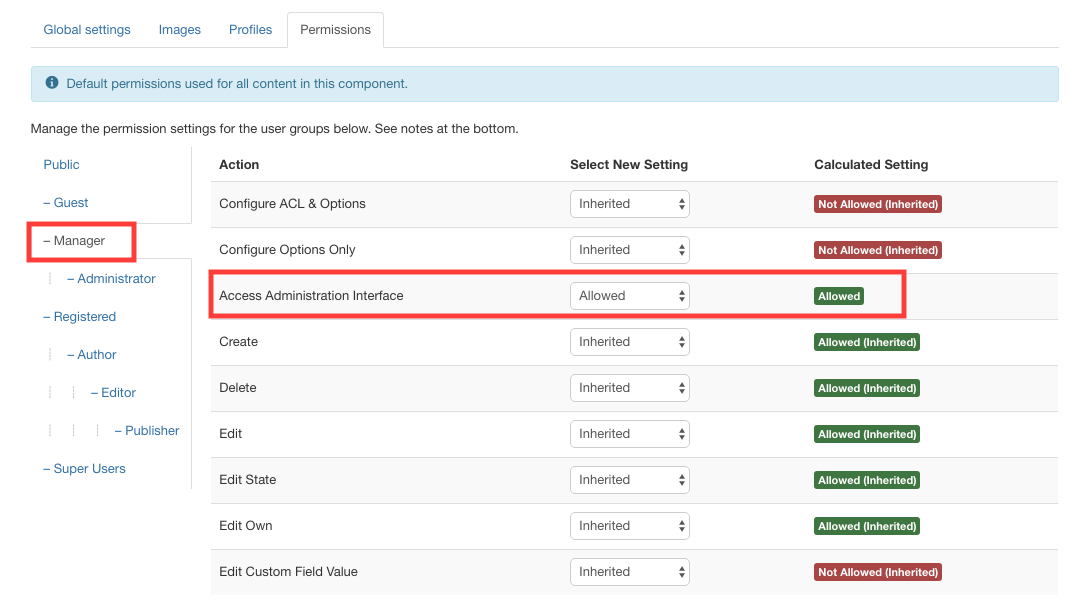The image size is (1077, 606).
Task: Open the stepper arrows on the Create dropdown
Action: [680, 341]
